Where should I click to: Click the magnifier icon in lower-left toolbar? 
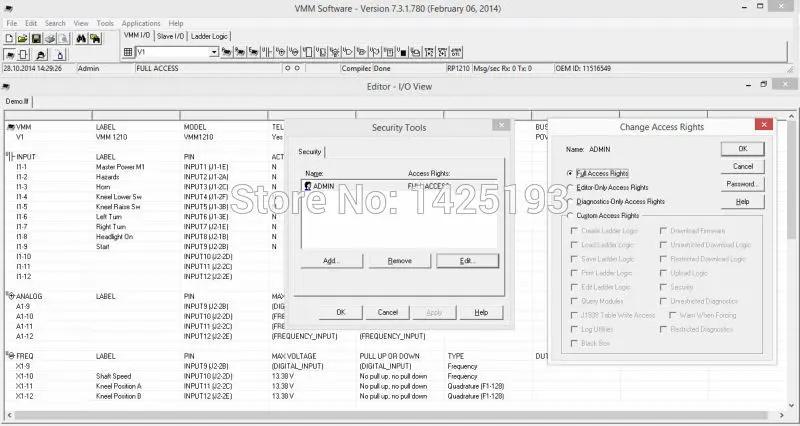point(41,55)
